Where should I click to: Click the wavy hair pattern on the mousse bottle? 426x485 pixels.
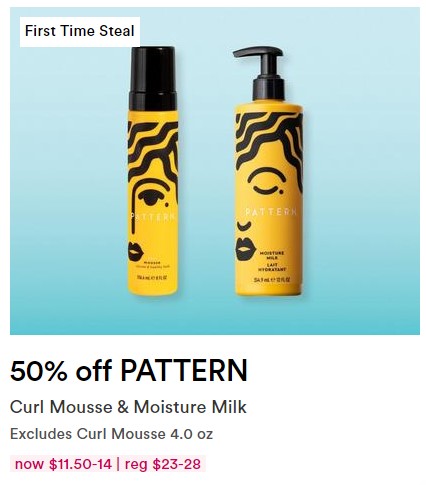click(153, 152)
